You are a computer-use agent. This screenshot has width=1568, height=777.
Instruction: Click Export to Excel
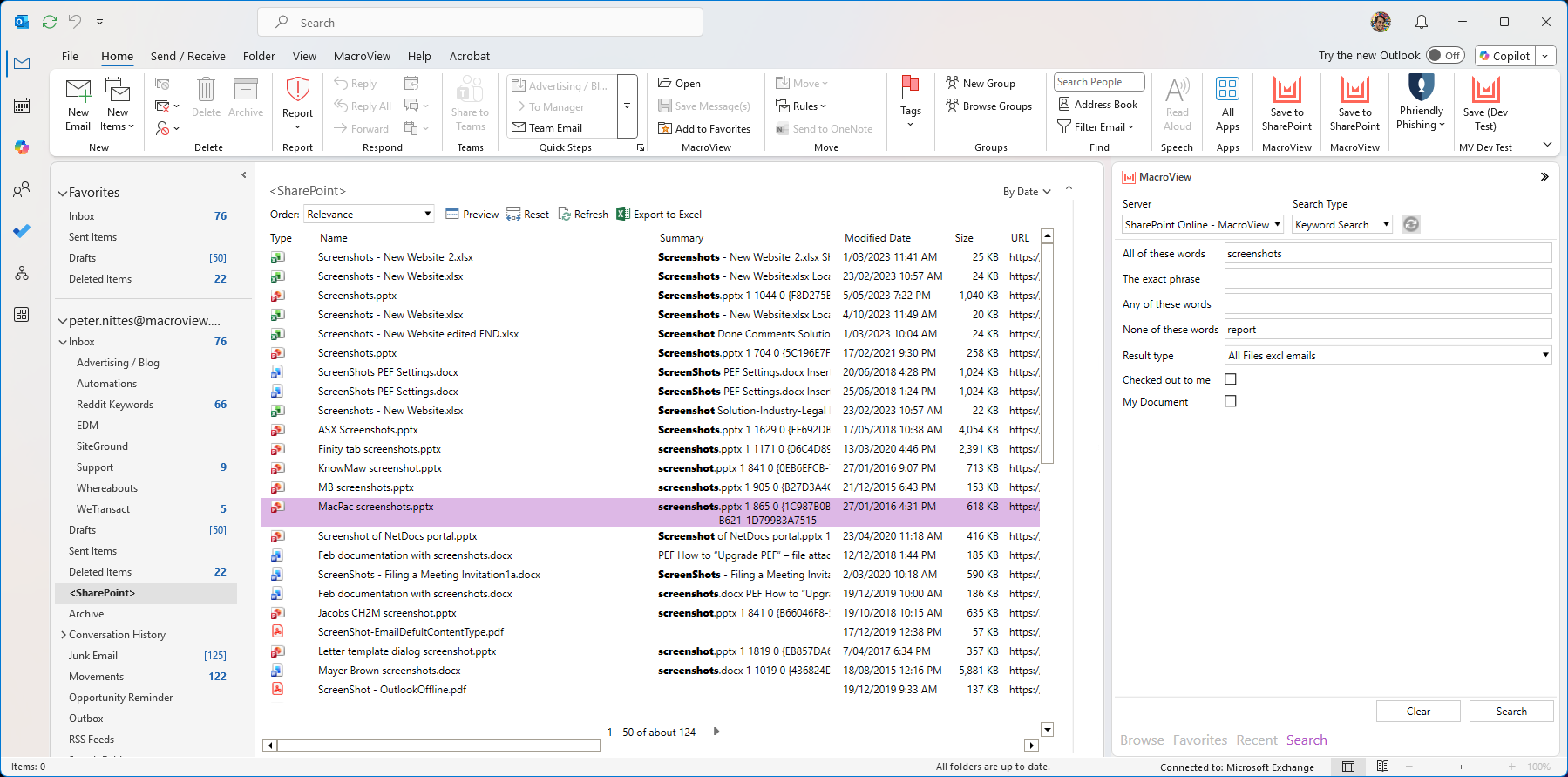pos(659,215)
